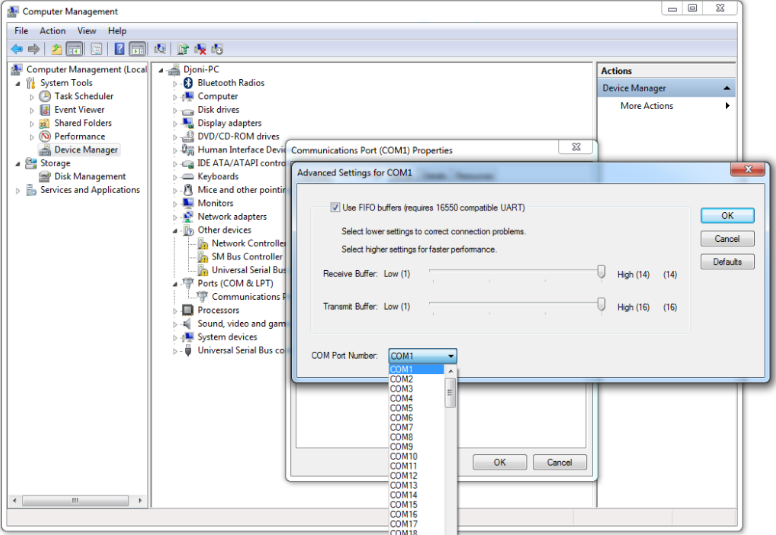Select the SM Bus Controller device

click(x=247, y=257)
